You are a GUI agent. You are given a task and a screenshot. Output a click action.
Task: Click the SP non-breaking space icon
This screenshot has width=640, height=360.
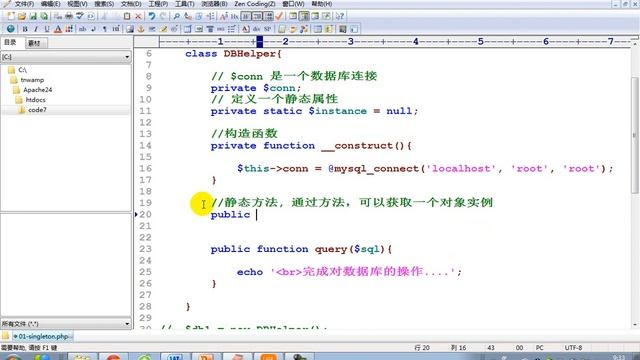pos(268,29)
